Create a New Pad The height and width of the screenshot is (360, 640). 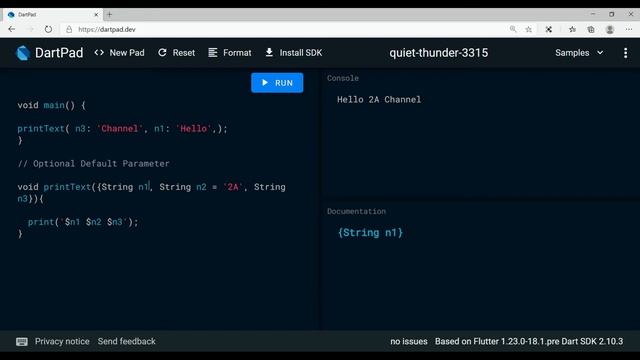tap(119, 53)
